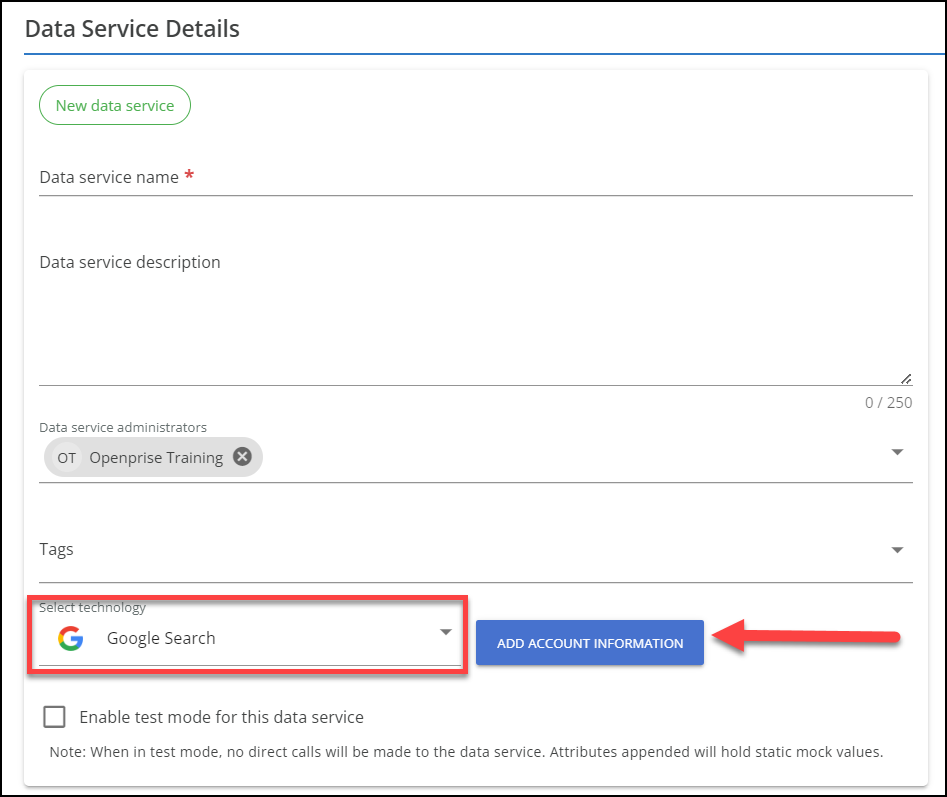
Task: Click the test mode note text
Action: click(x=466, y=752)
